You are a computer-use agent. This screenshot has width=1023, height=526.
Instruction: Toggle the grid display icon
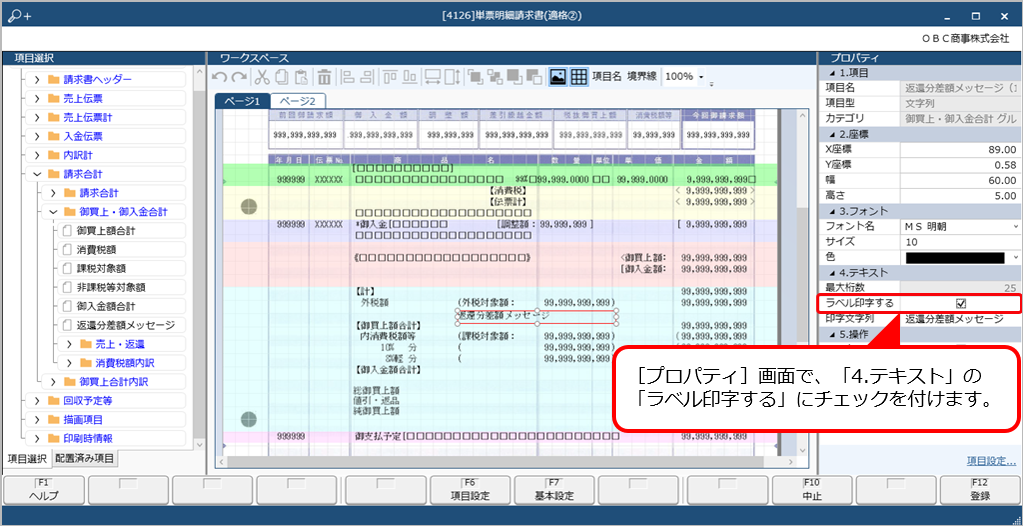[579, 77]
